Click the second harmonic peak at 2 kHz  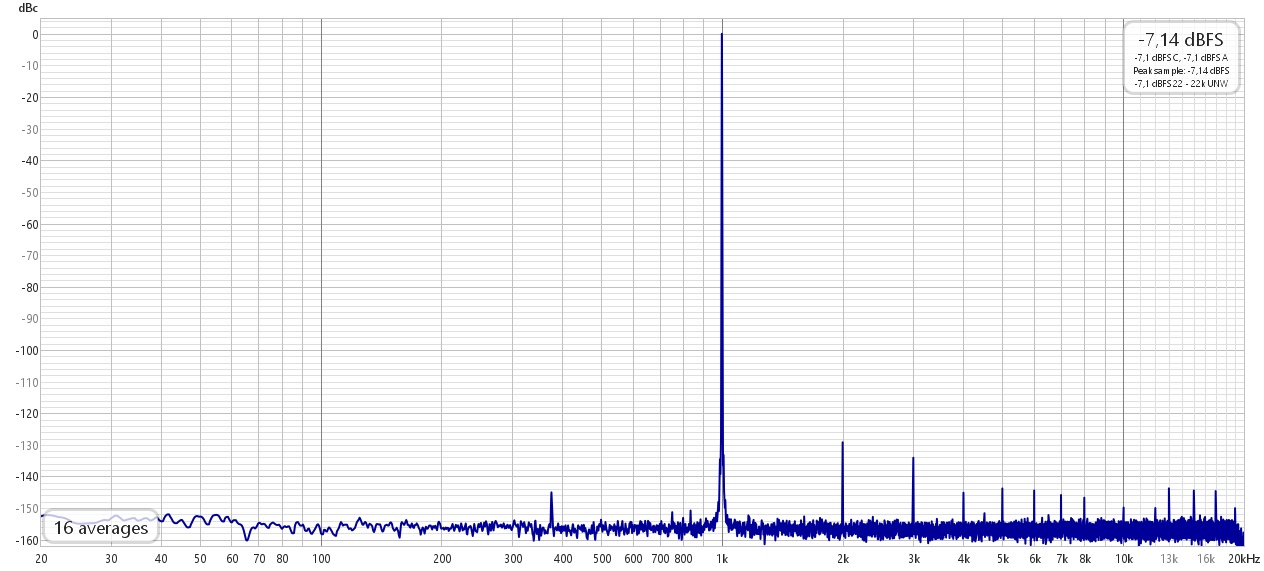tap(843, 442)
